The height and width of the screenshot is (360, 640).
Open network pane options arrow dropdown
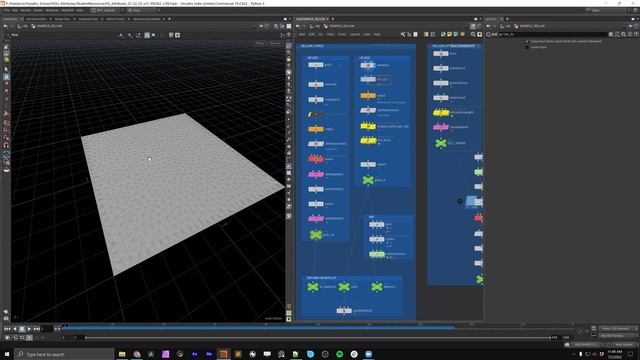point(480,19)
